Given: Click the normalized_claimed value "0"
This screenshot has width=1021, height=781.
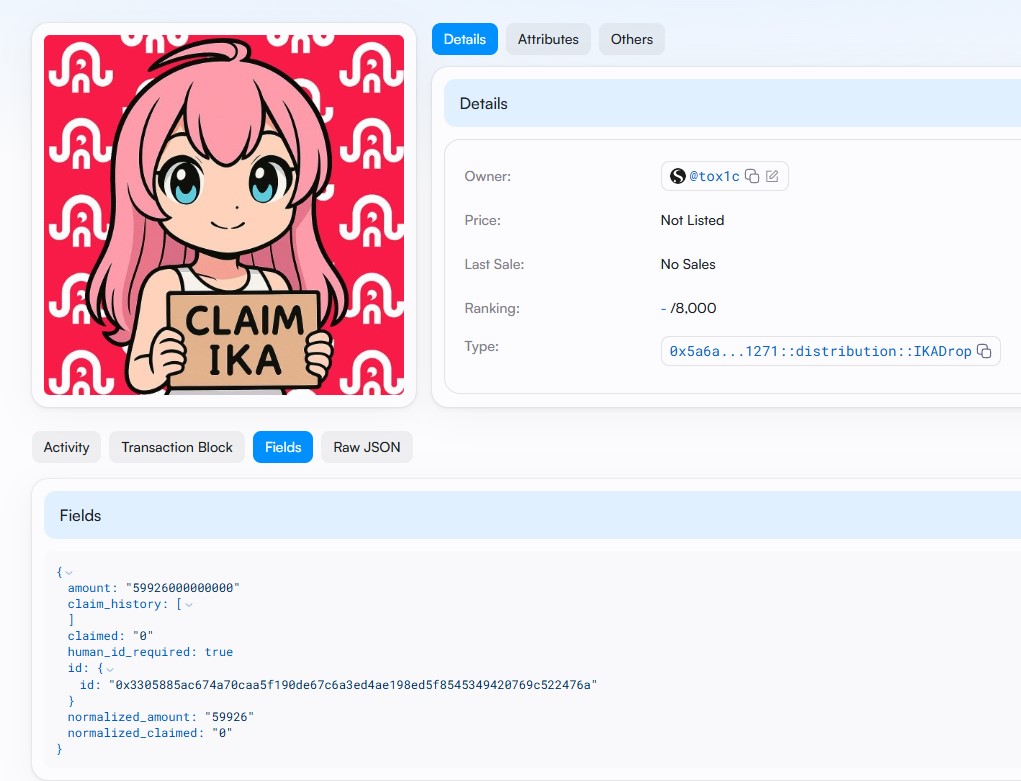Looking at the screenshot, I should (222, 733).
